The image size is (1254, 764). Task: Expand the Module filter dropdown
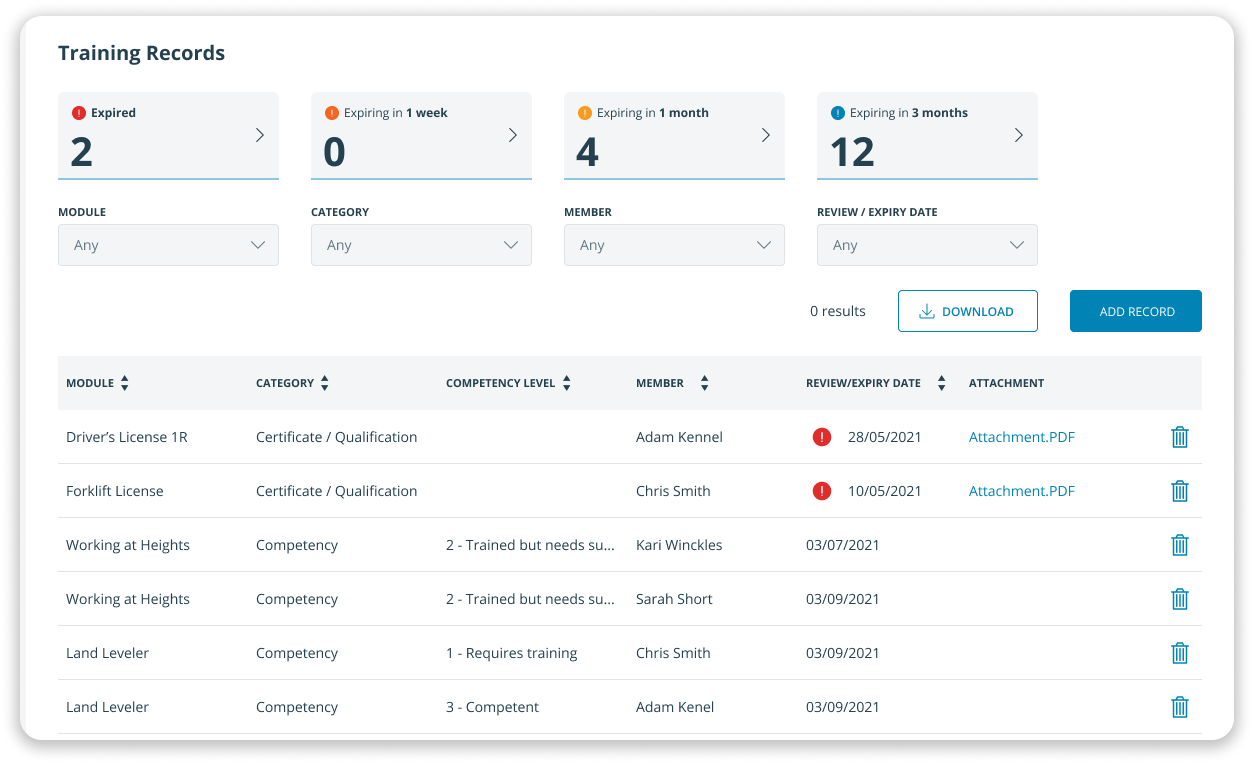(168, 245)
